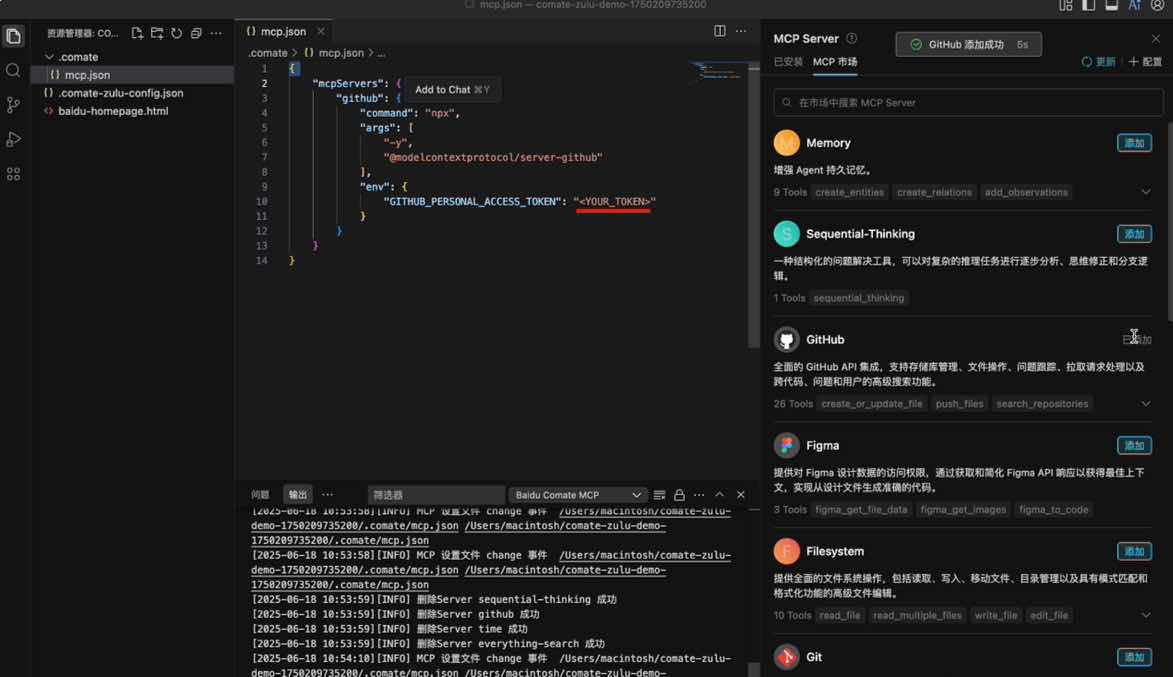Refresh the explorer file tree

177,33
